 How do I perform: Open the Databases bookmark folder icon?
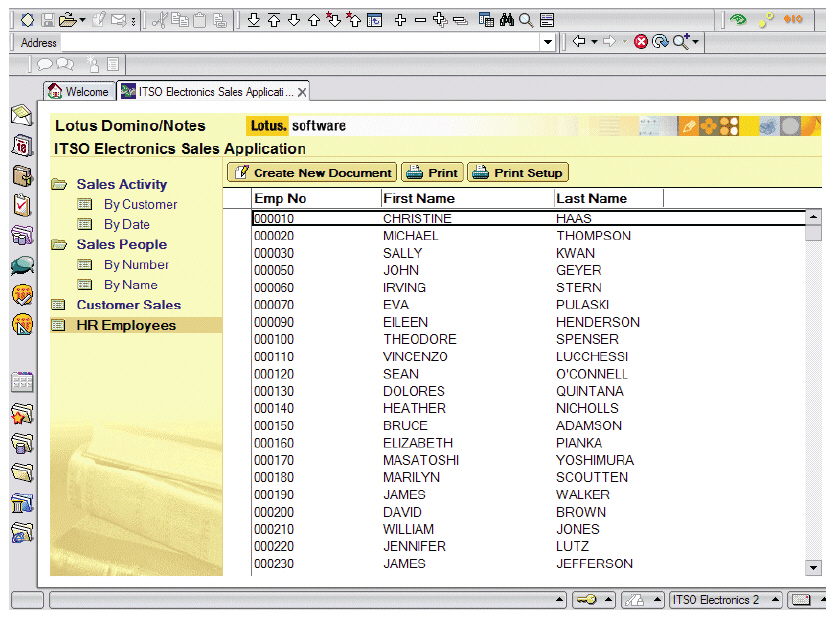[22, 442]
